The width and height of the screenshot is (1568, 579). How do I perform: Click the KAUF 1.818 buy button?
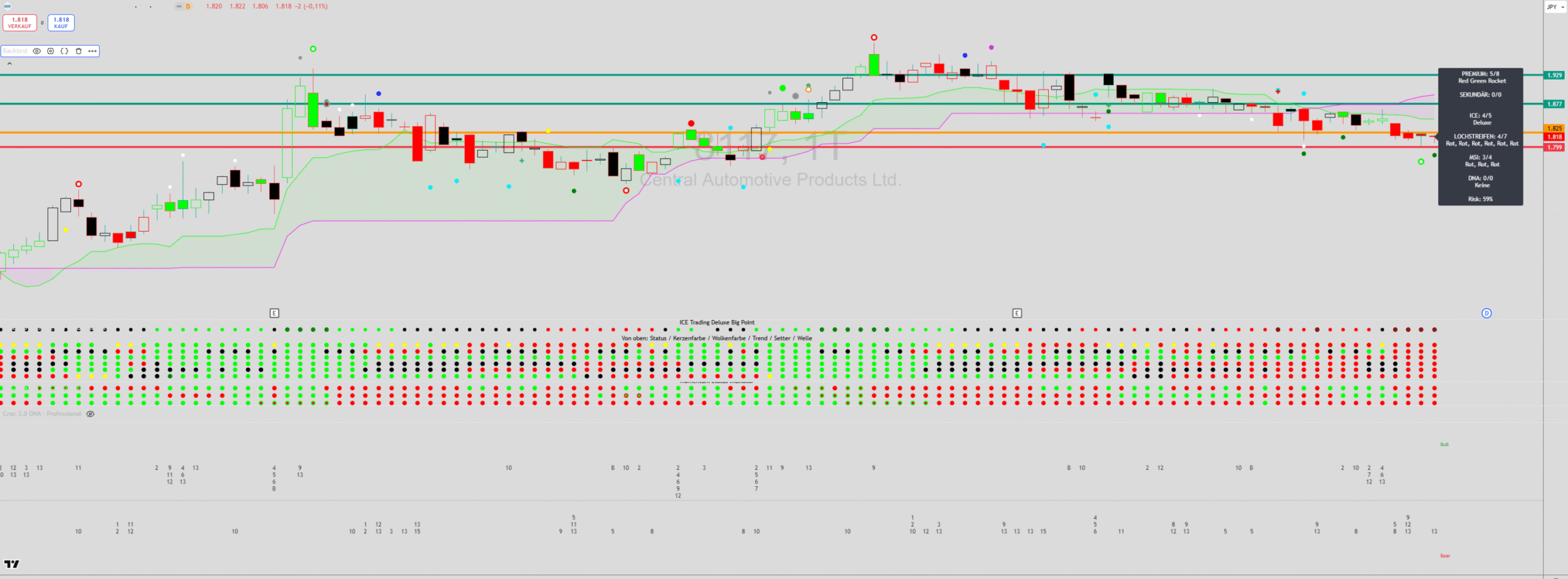pos(61,23)
